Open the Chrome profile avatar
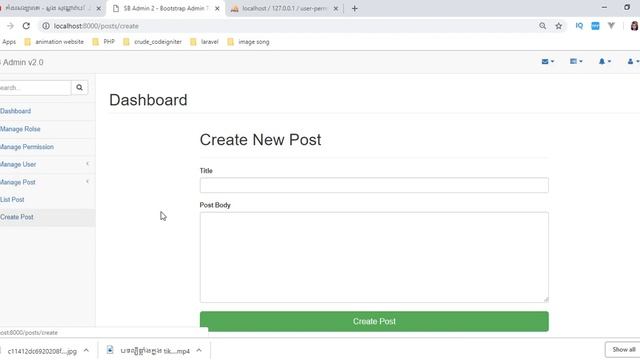 (x=634, y=26)
